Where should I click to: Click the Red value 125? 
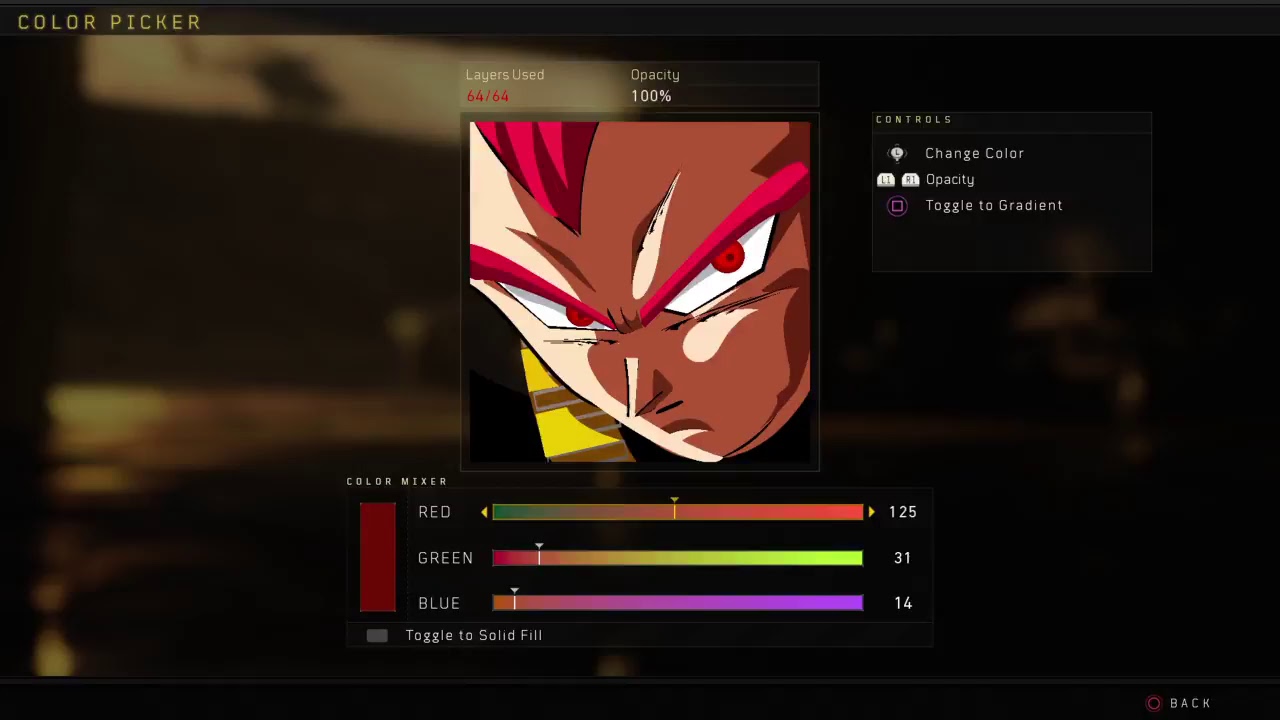click(903, 512)
